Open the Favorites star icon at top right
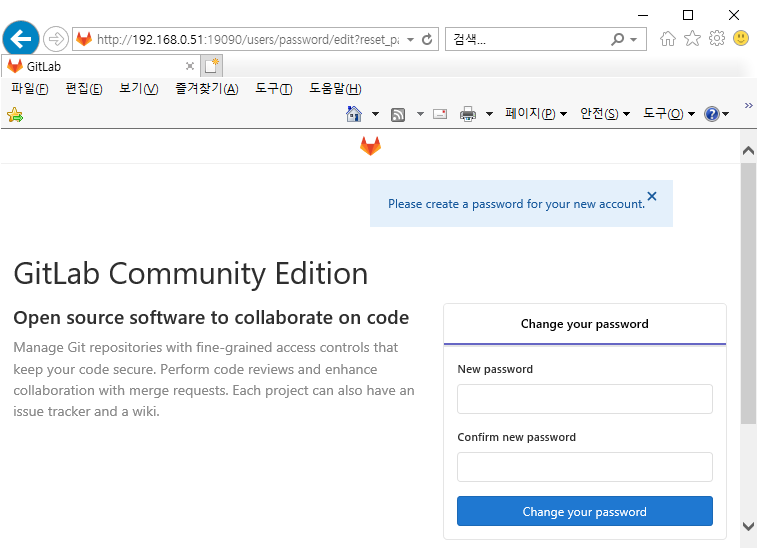 coord(692,38)
